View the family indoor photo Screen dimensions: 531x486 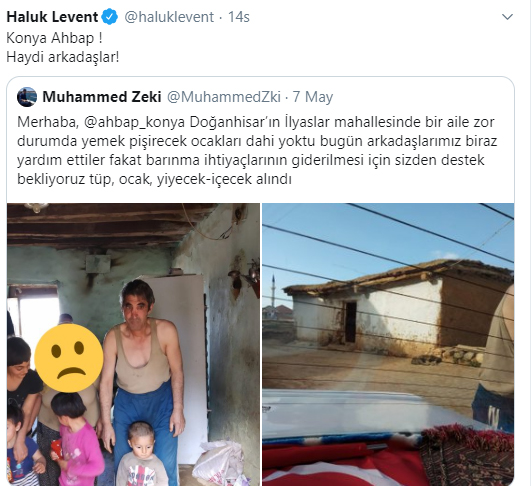point(133,344)
